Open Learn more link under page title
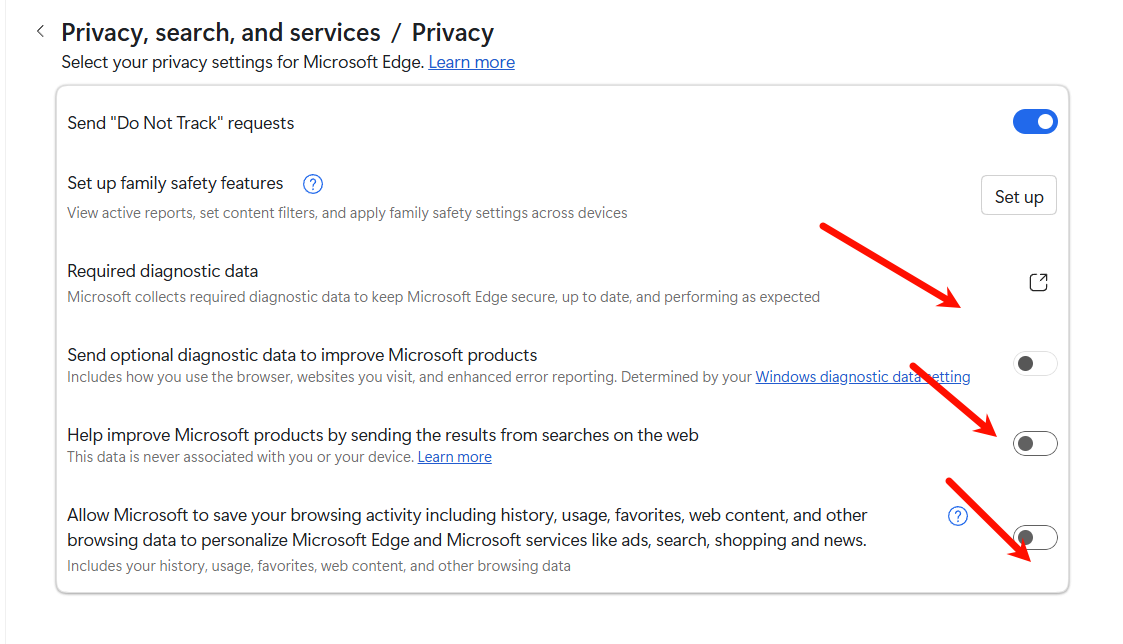This screenshot has height=644, width=1123. 471,62
